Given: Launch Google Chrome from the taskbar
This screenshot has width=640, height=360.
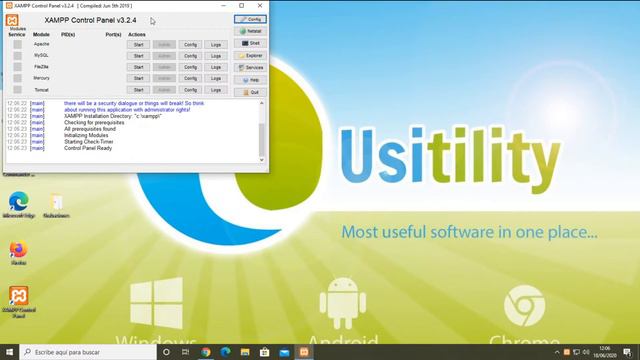Looking at the screenshot, I should click(x=205, y=352).
